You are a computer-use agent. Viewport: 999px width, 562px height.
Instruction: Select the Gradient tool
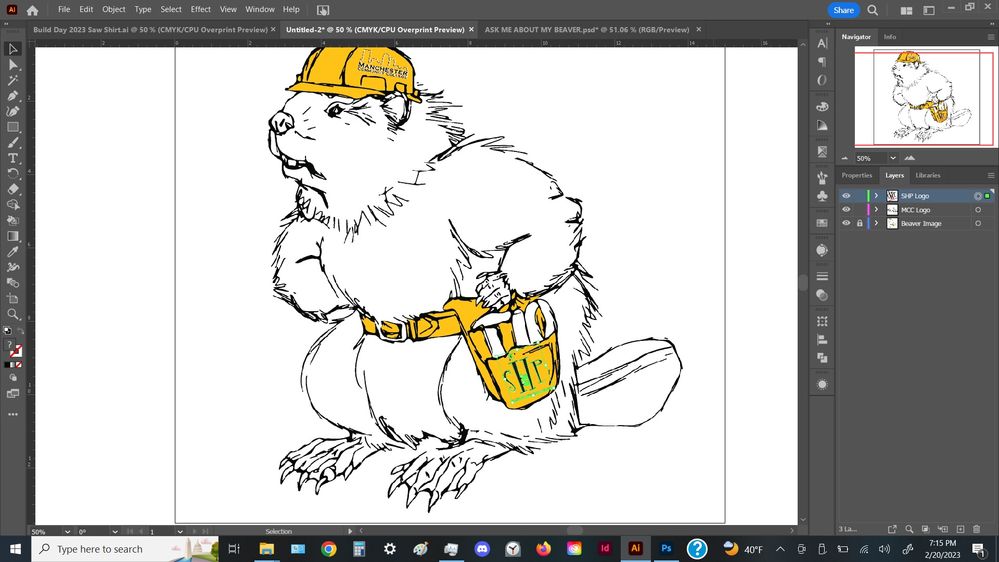pos(13,236)
